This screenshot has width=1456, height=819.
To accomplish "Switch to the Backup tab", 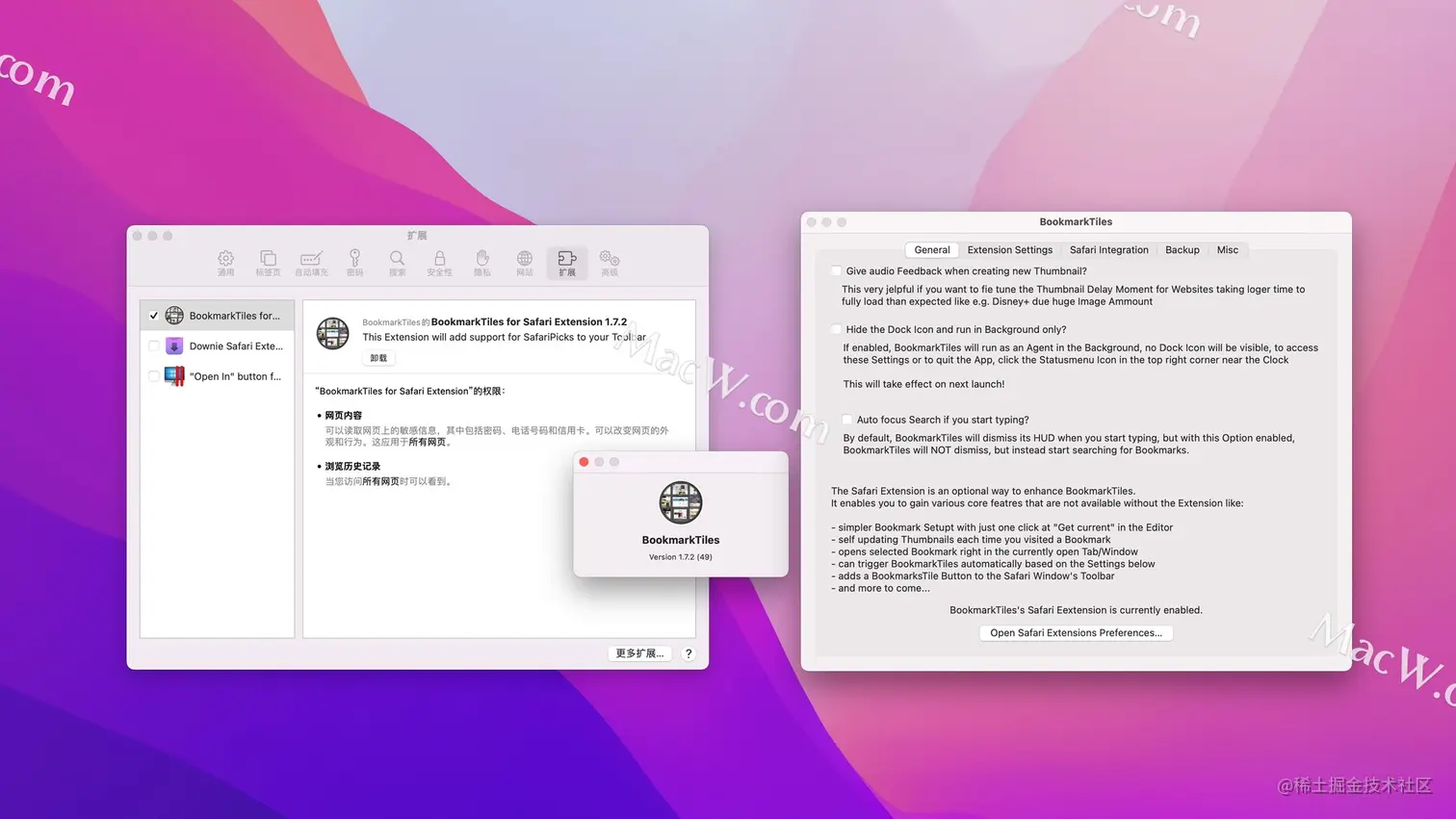I will tap(1183, 250).
